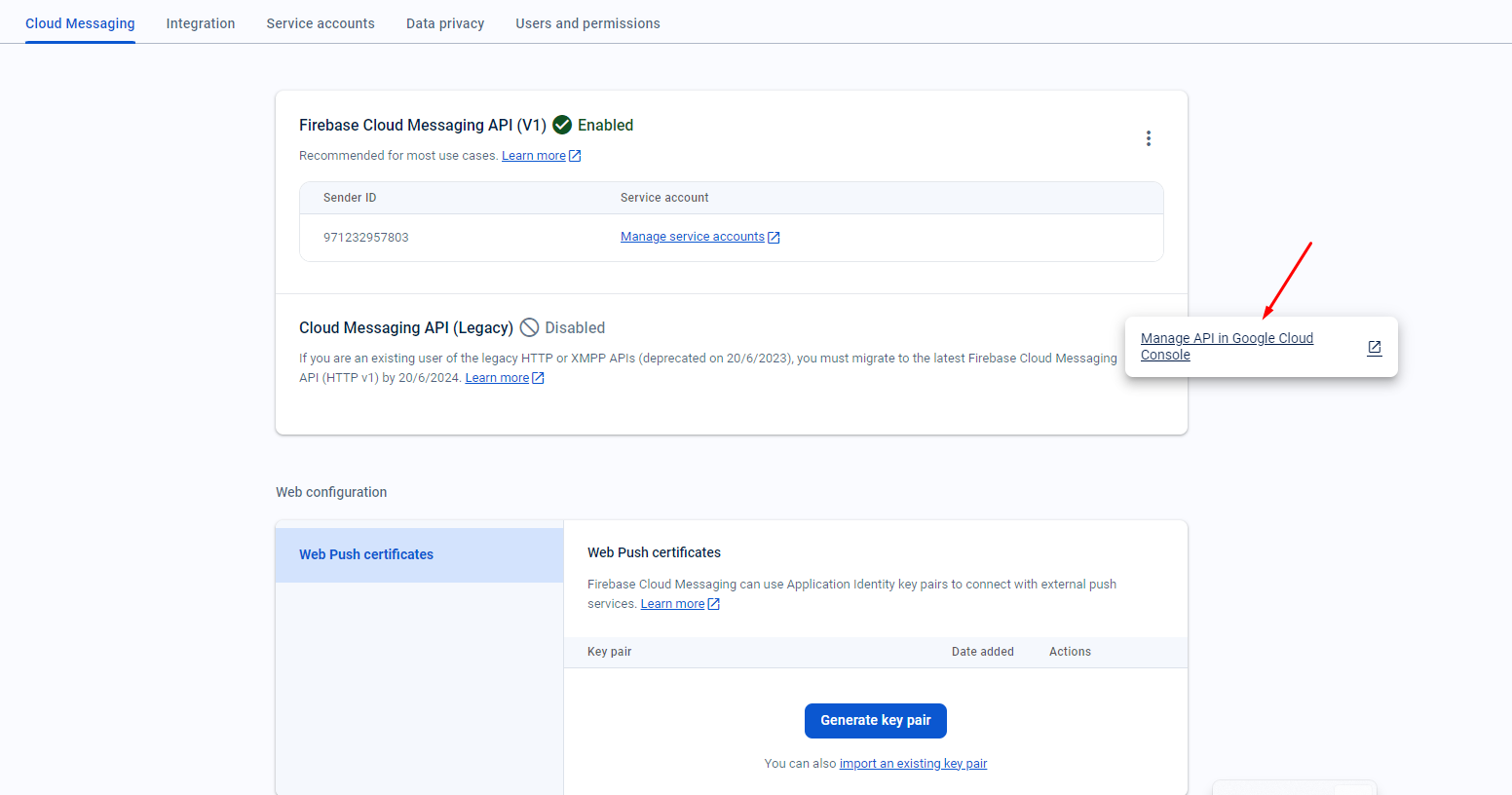Click the Web Push certificates panel heading
The image size is (1512, 795).
click(x=654, y=552)
